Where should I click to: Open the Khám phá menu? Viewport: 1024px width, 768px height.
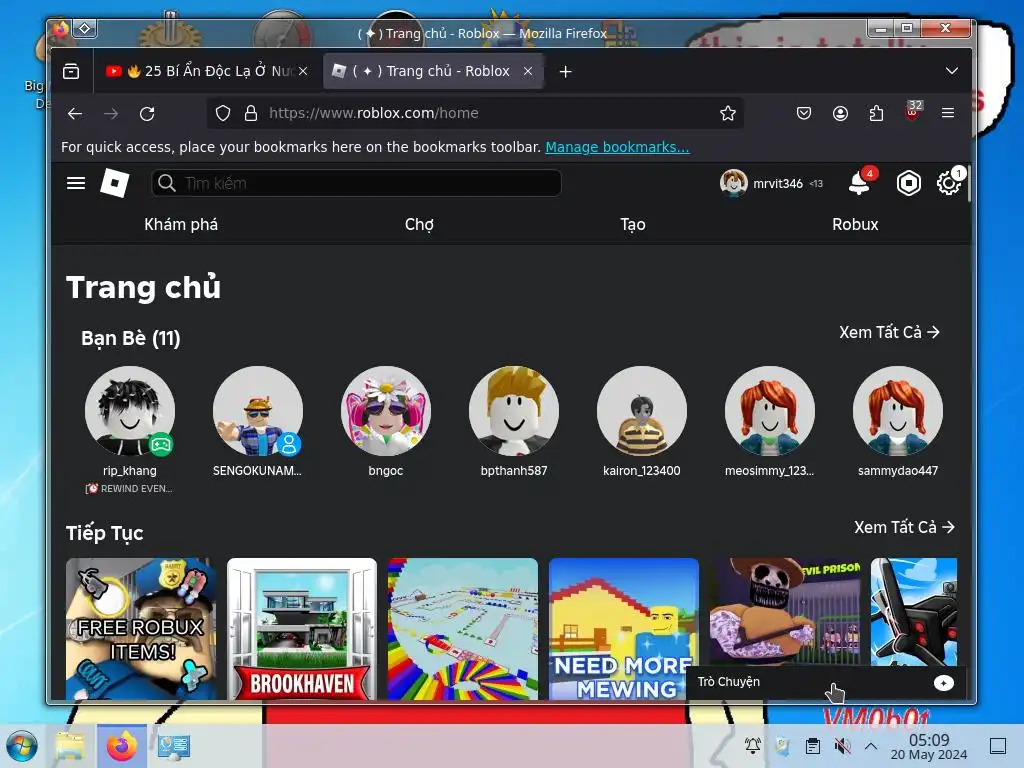181,225
